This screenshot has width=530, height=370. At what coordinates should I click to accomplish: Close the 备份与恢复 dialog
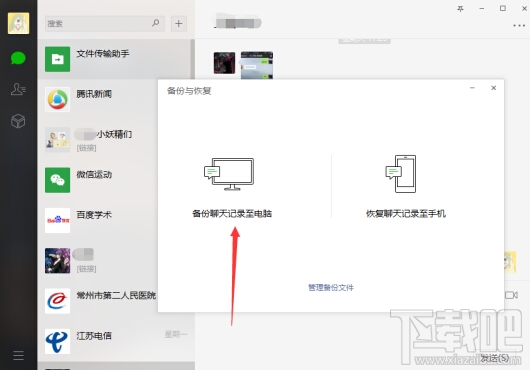pyautogui.click(x=493, y=88)
